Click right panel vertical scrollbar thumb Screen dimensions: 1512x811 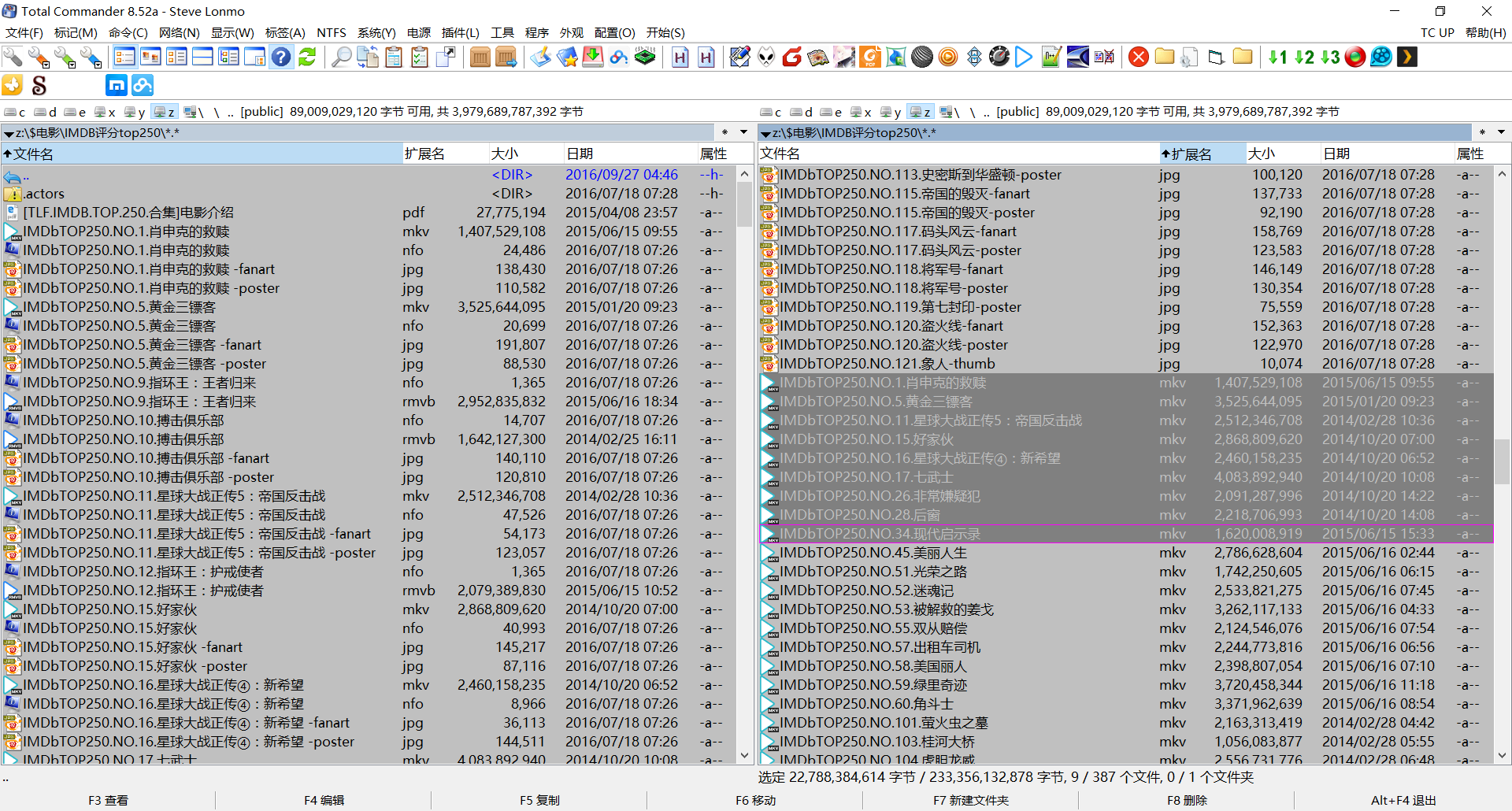click(1502, 461)
